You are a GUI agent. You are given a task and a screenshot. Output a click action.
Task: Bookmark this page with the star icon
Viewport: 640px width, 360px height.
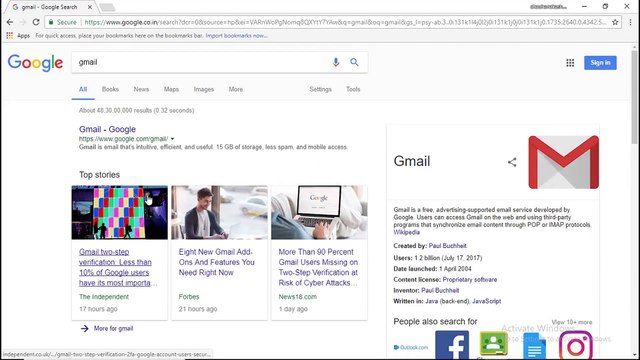coord(615,22)
